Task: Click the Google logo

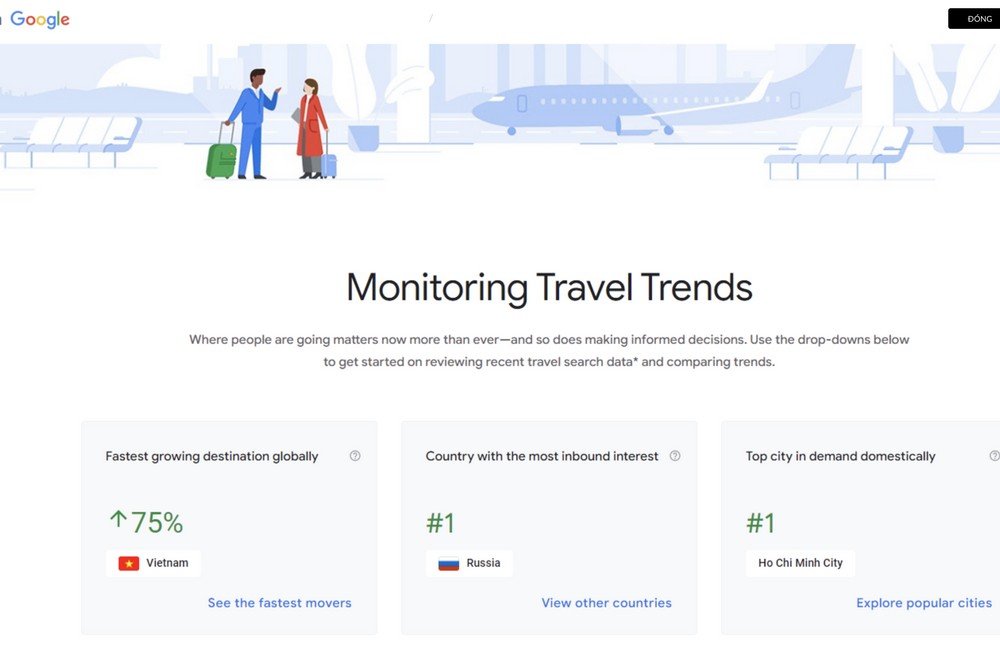Action: 38,18
